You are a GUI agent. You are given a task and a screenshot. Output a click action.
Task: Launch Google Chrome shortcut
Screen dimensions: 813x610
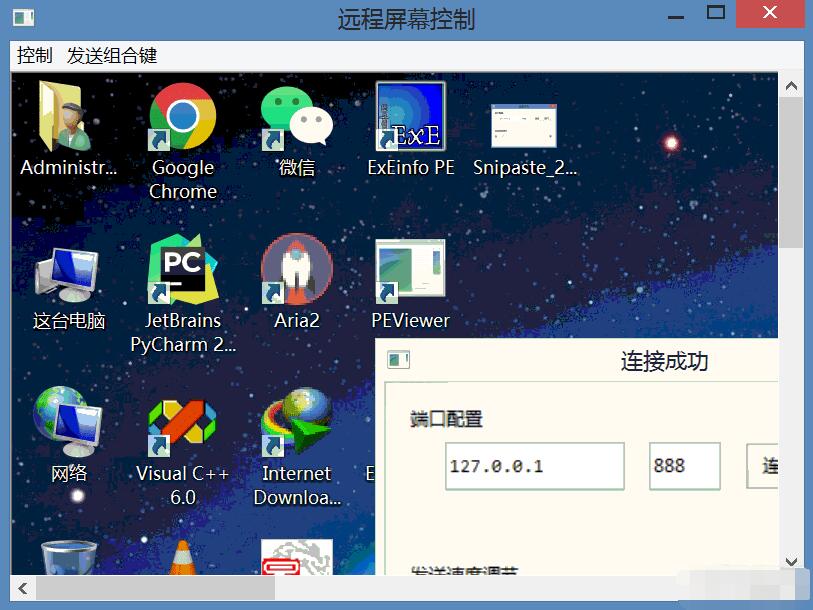[x=183, y=117]
